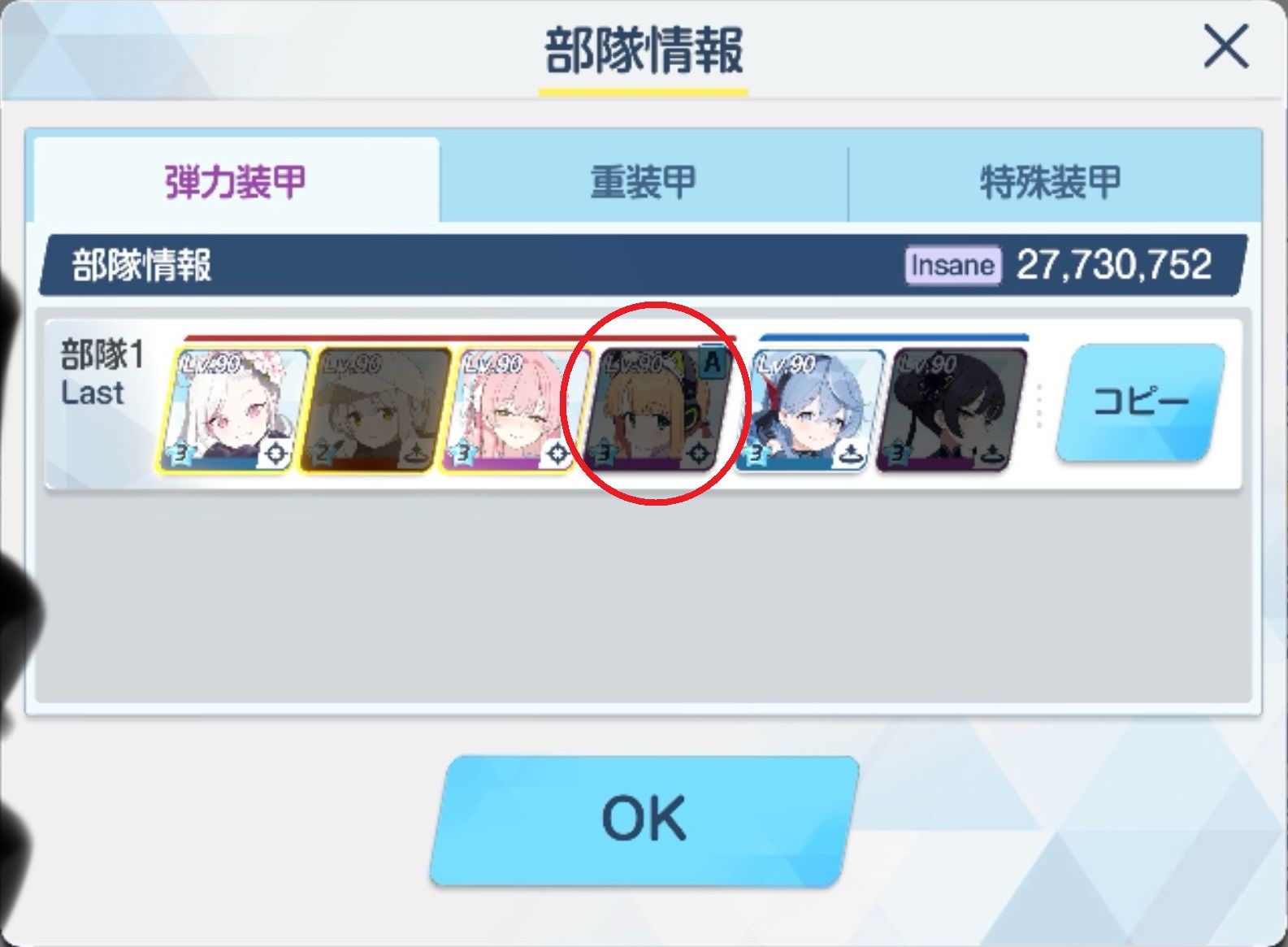Switch to the 弾力装甲 tab
1288x947 pixels.
coord(236,180)
